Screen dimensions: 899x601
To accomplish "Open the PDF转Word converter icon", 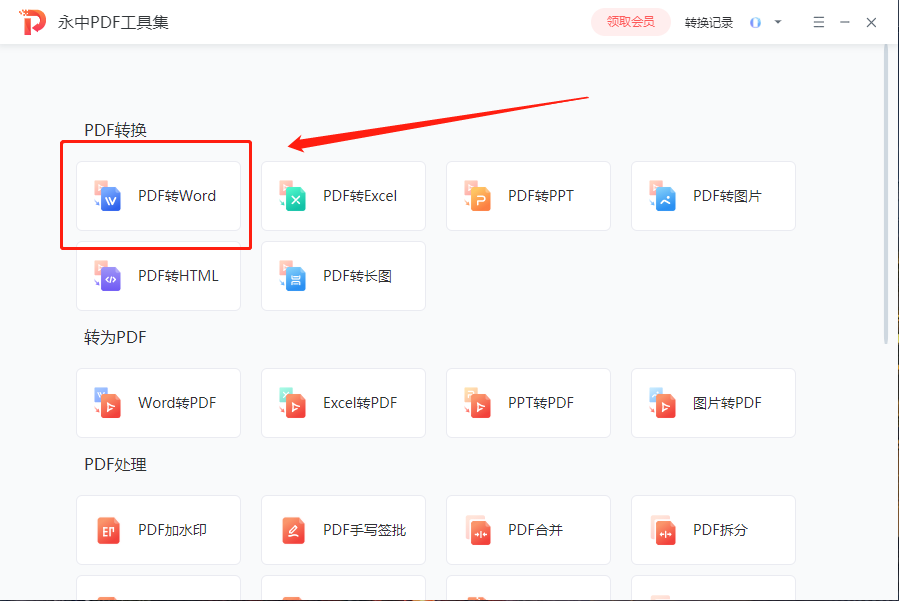I will [x=108, y=196].
